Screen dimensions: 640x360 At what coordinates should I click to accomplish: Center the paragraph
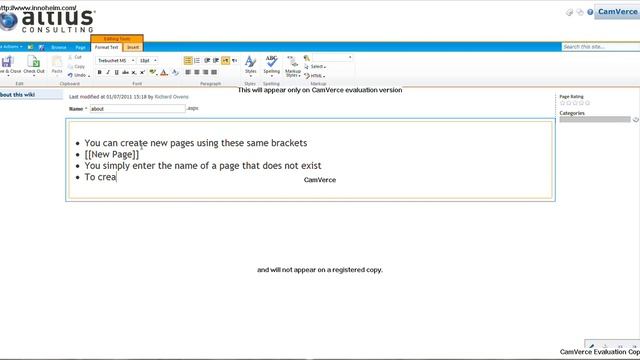pyautogui.click(x=197, y=72)
